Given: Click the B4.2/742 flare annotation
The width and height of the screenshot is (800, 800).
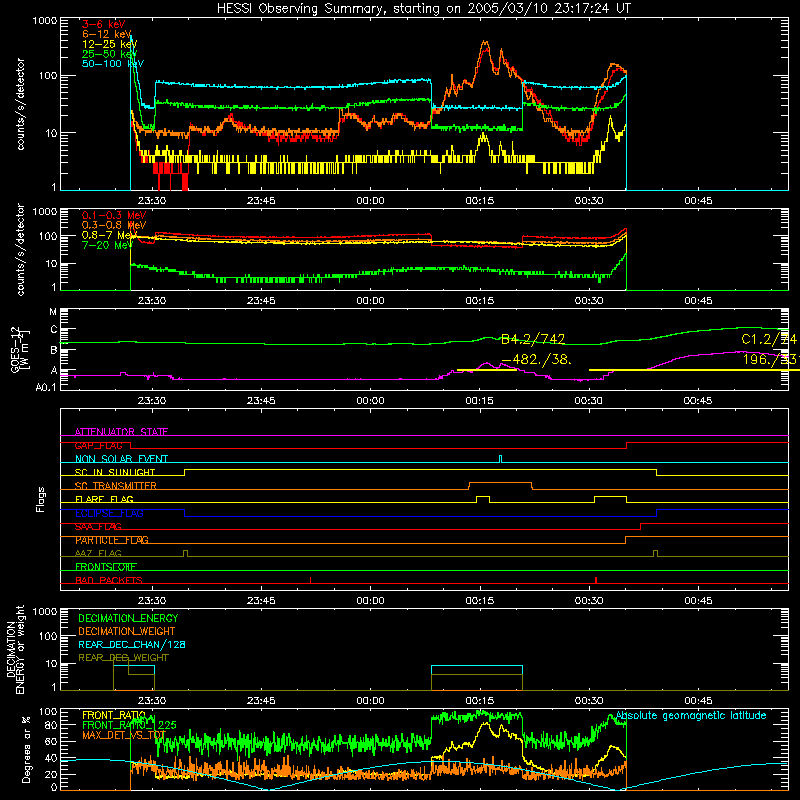Looking at the screenshot, I should [x=533, y=339].
